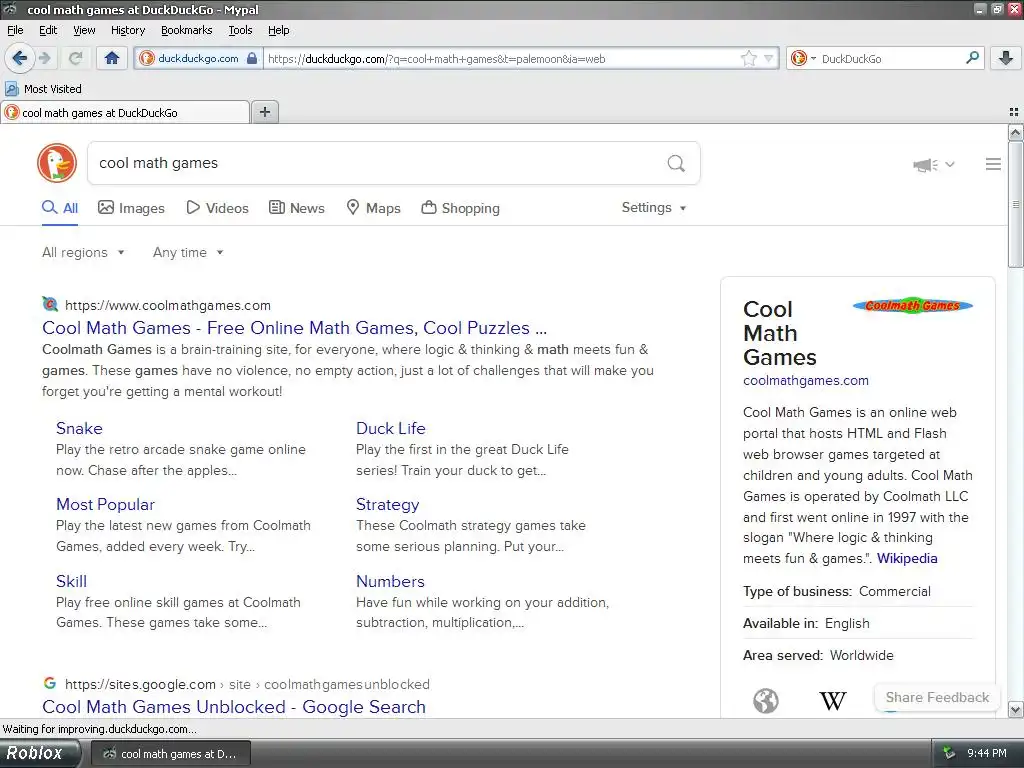Click the Most Visited bookmarks folder

43,89
